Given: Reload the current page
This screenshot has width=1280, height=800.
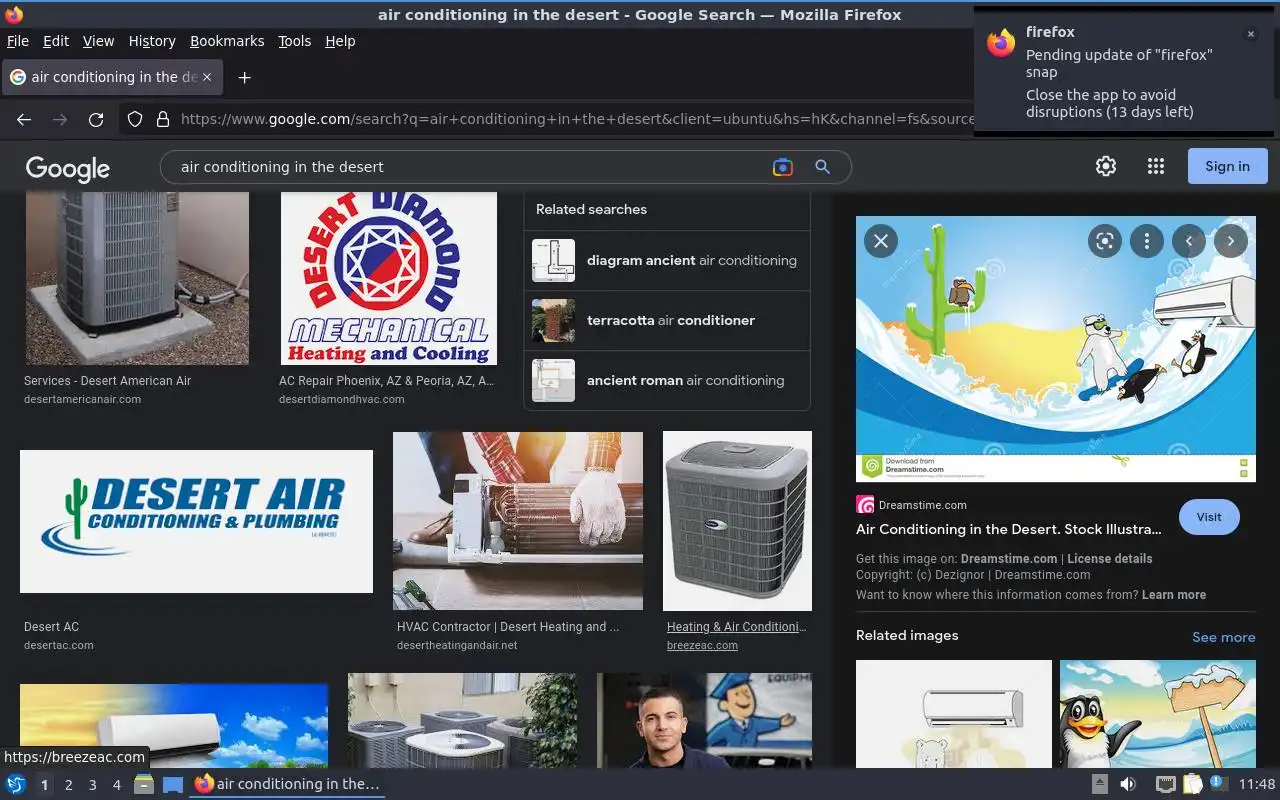Looking at the screenshot, I should (x=96, y=119).
